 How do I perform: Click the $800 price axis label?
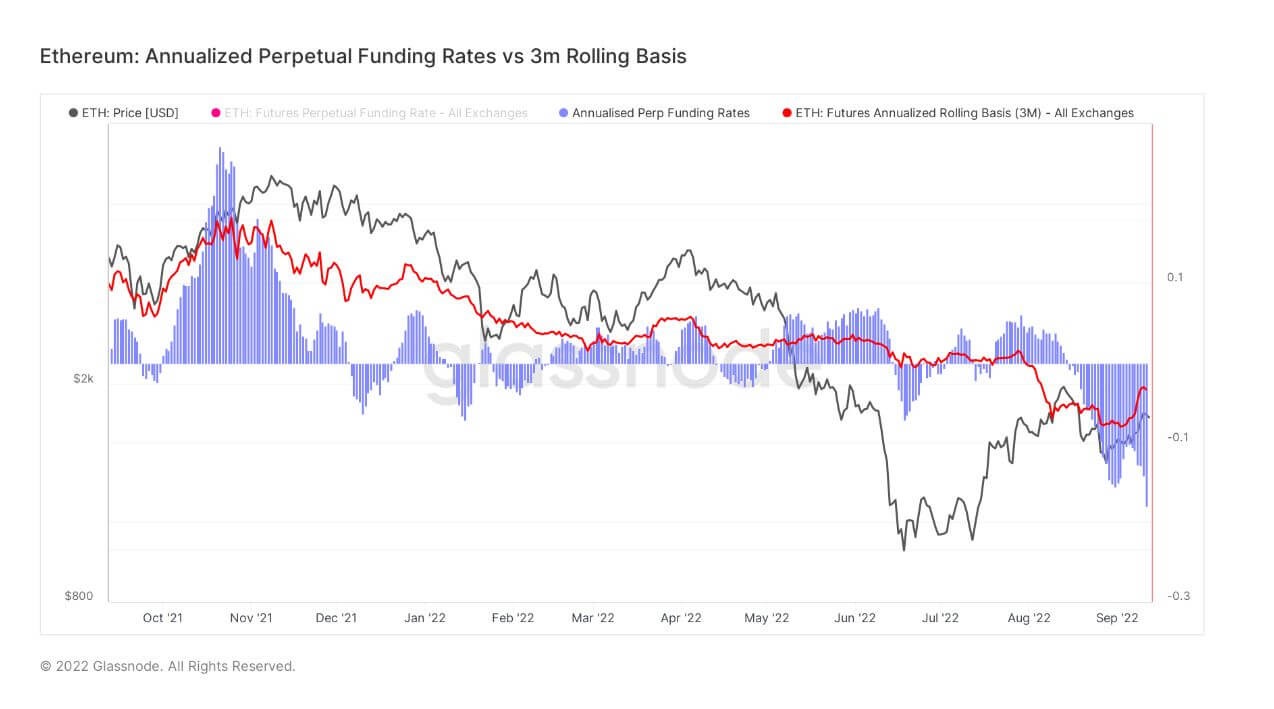(x=79, y=596)
